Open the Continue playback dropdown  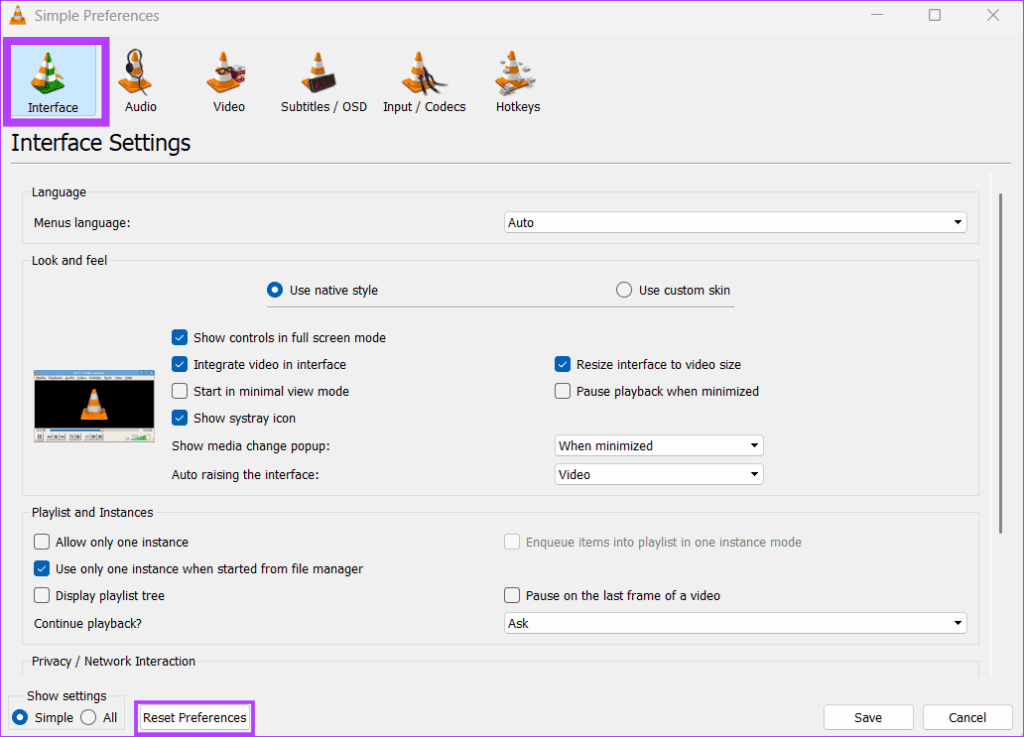tap(735, 622)
